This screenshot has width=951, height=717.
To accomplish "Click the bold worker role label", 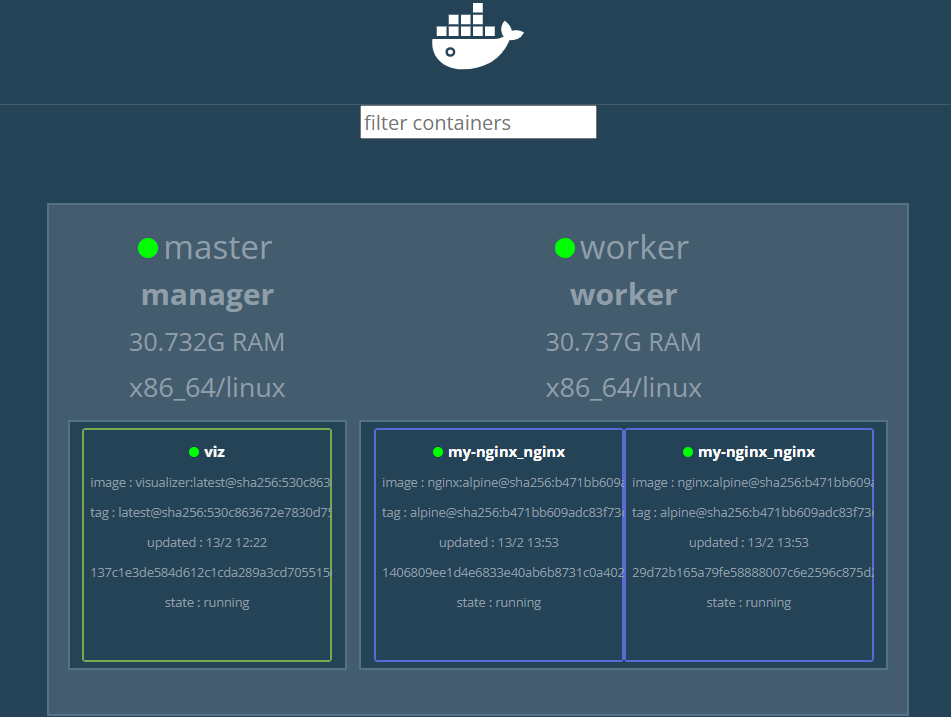I will pos(623,295).
